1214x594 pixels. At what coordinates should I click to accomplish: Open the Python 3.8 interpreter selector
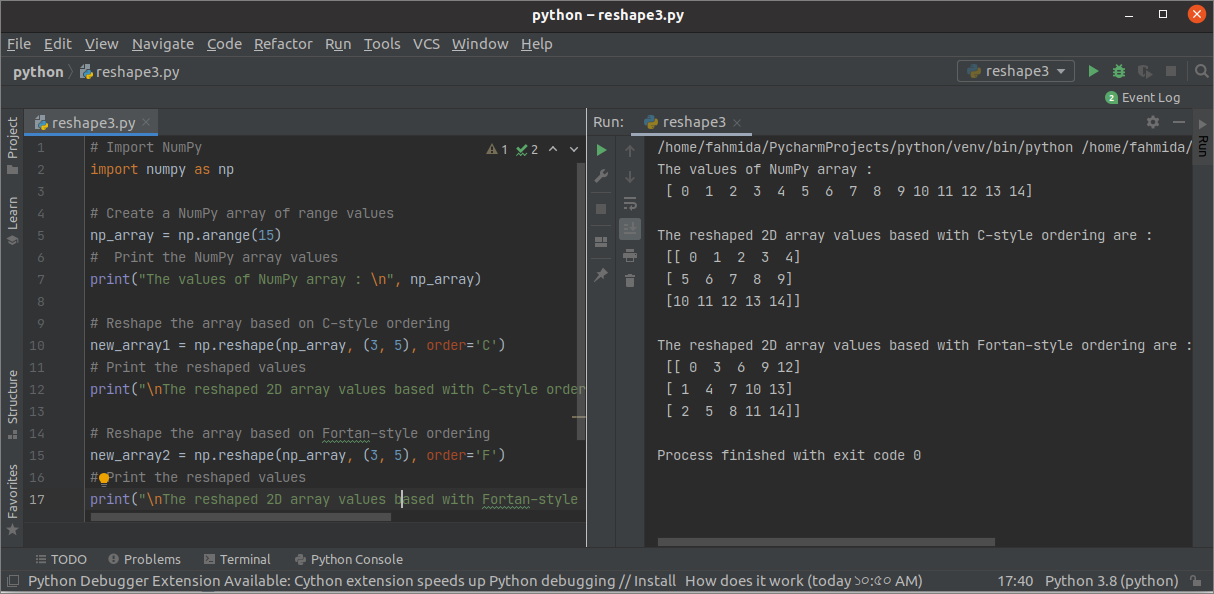coord(1112,581)
